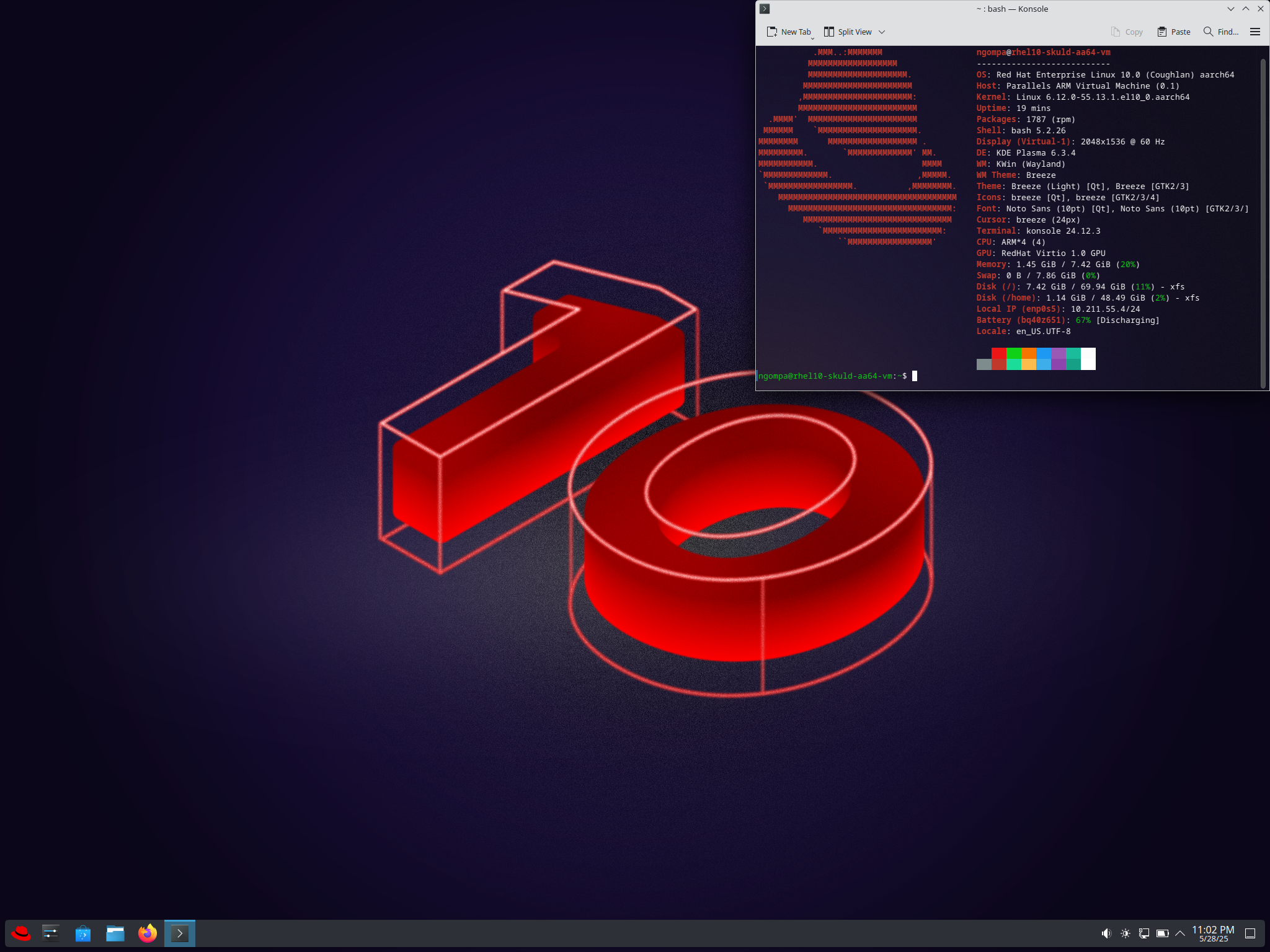
Task: Click New Tab in Konsole
Action: (788, 32)
